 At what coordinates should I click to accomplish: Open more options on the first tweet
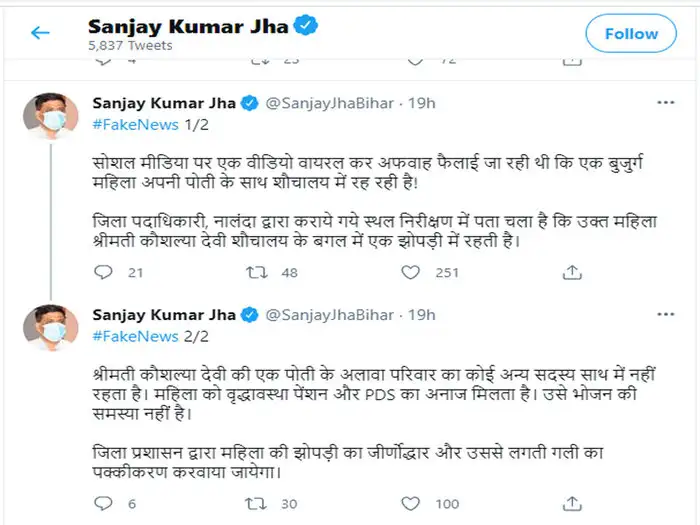[x=665, y=103]
